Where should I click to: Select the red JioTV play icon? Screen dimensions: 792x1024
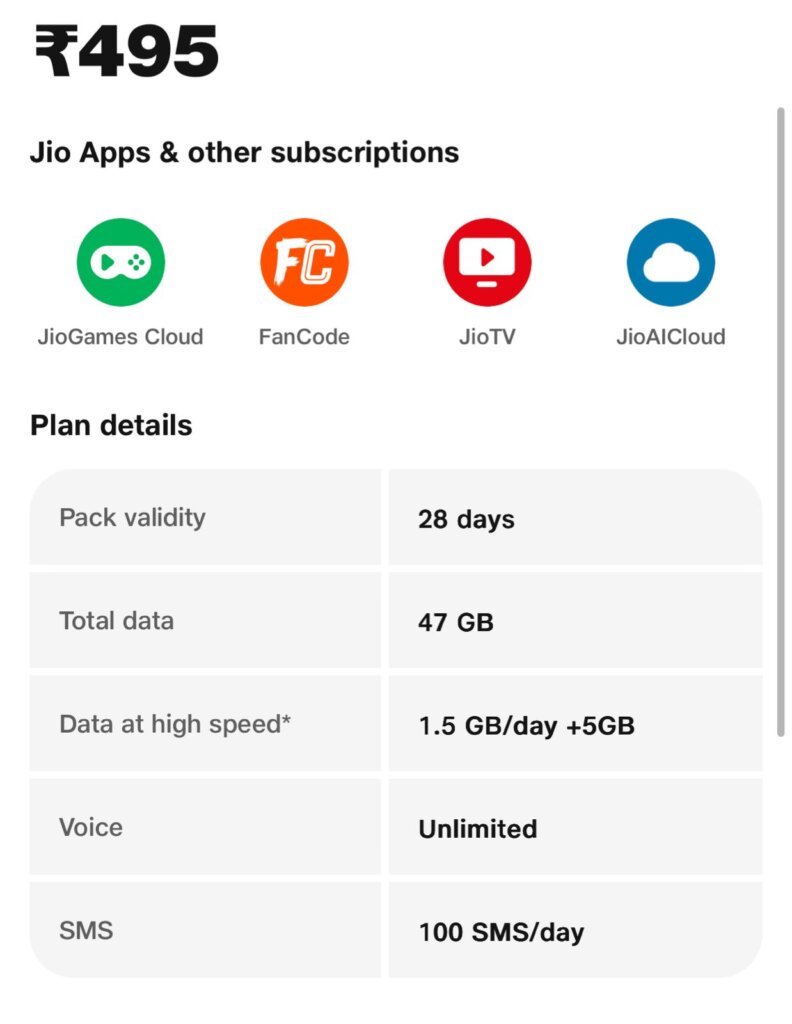487,262
